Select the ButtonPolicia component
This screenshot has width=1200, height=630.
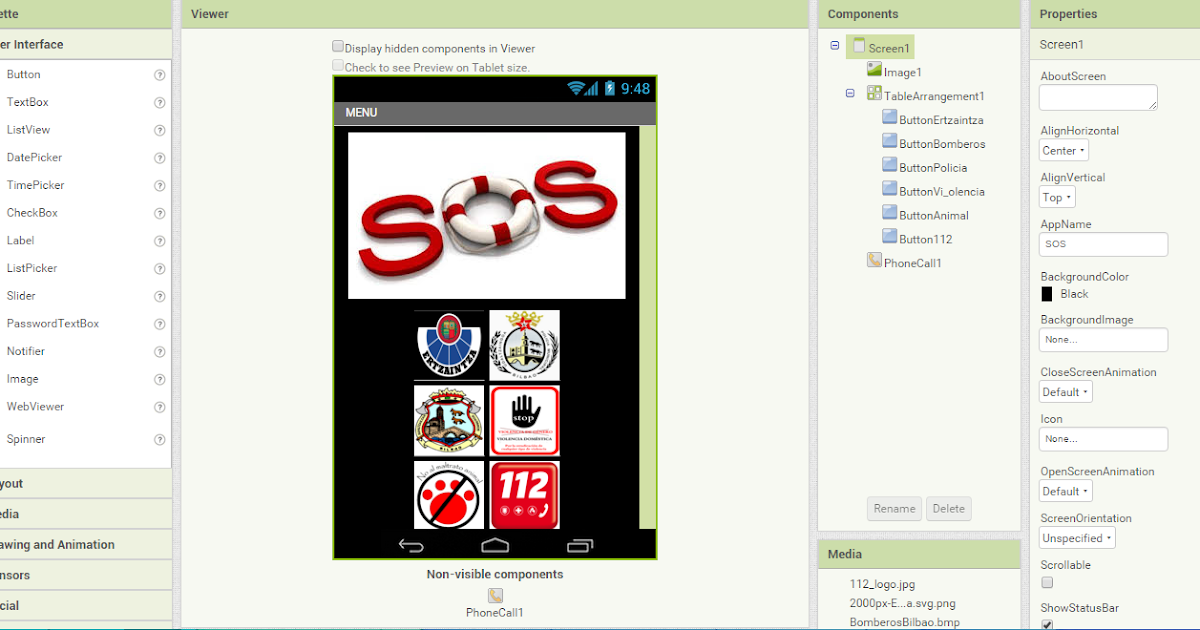click(890, 167)
